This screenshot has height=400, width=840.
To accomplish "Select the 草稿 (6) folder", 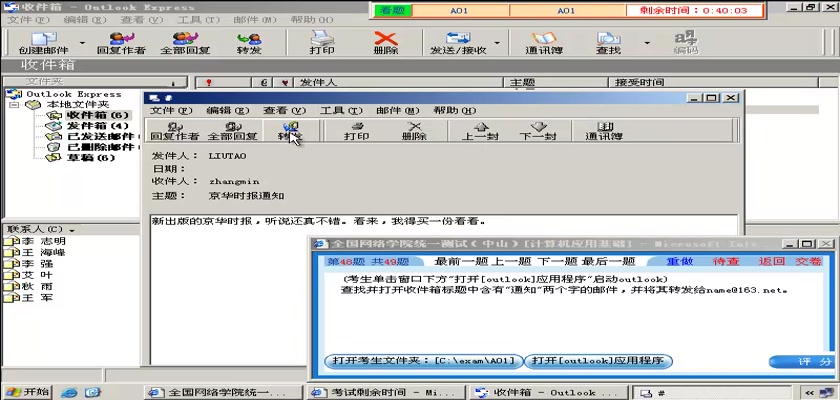I will (91, 157).
